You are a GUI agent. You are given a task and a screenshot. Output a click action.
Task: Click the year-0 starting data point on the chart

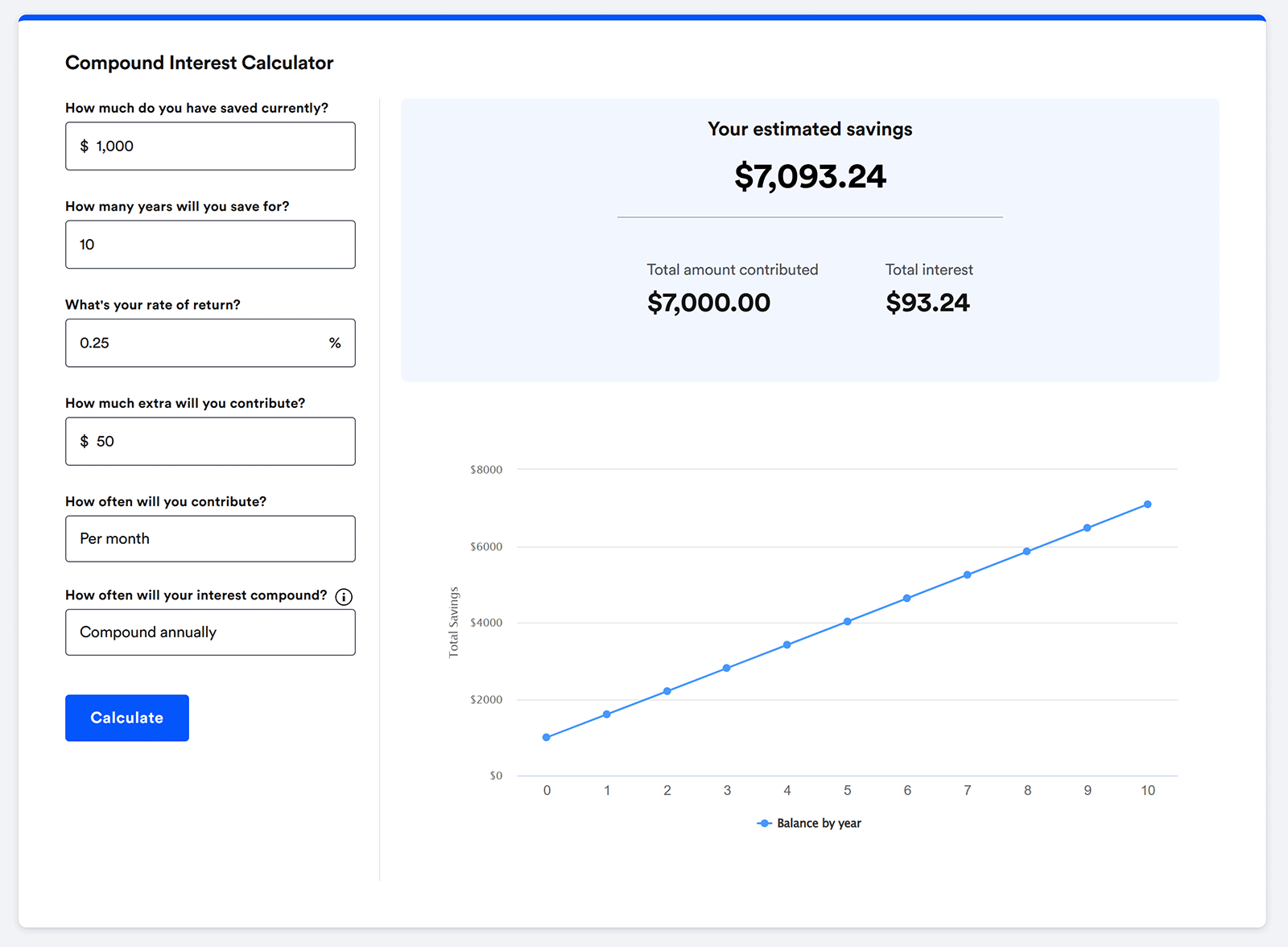tap(547, 736)
